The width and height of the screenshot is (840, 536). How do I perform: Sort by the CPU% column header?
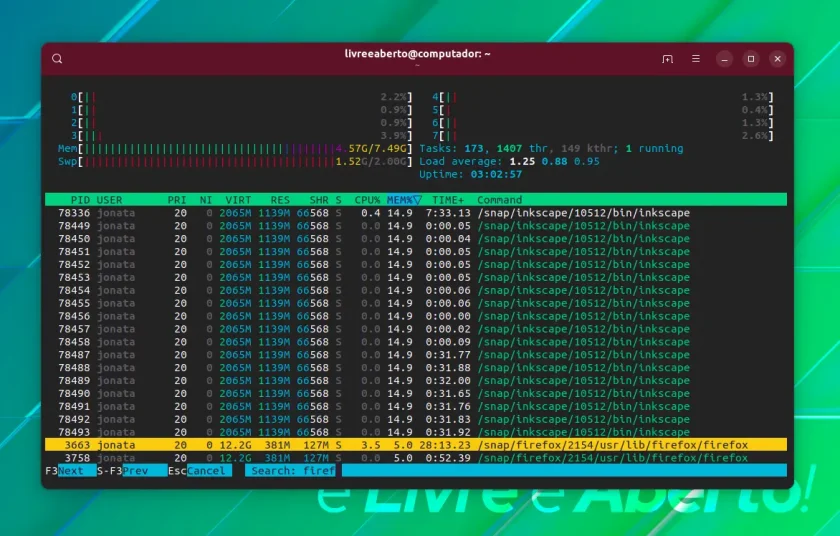tap(367, 200)
